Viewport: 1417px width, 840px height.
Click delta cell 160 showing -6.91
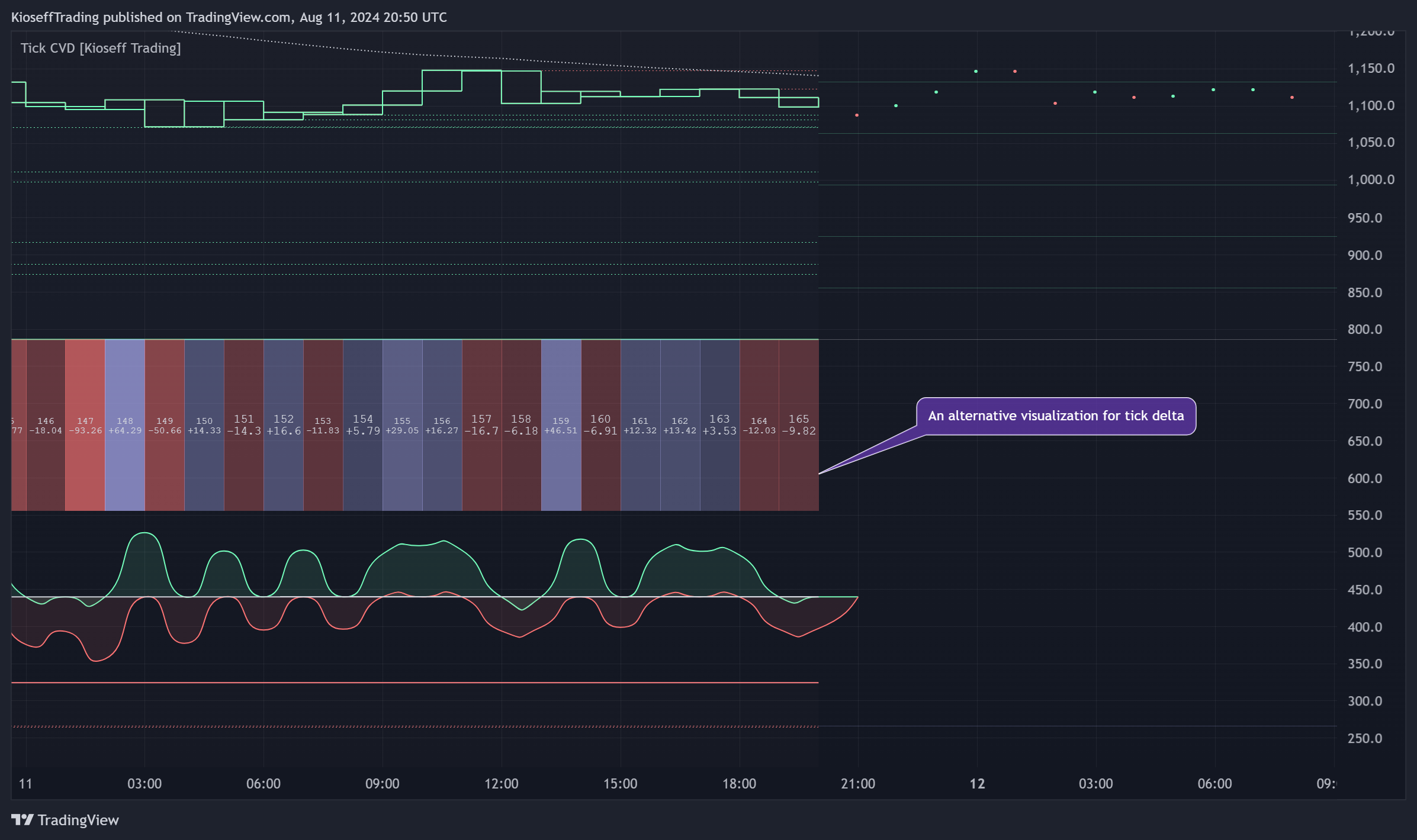[600, 425]
